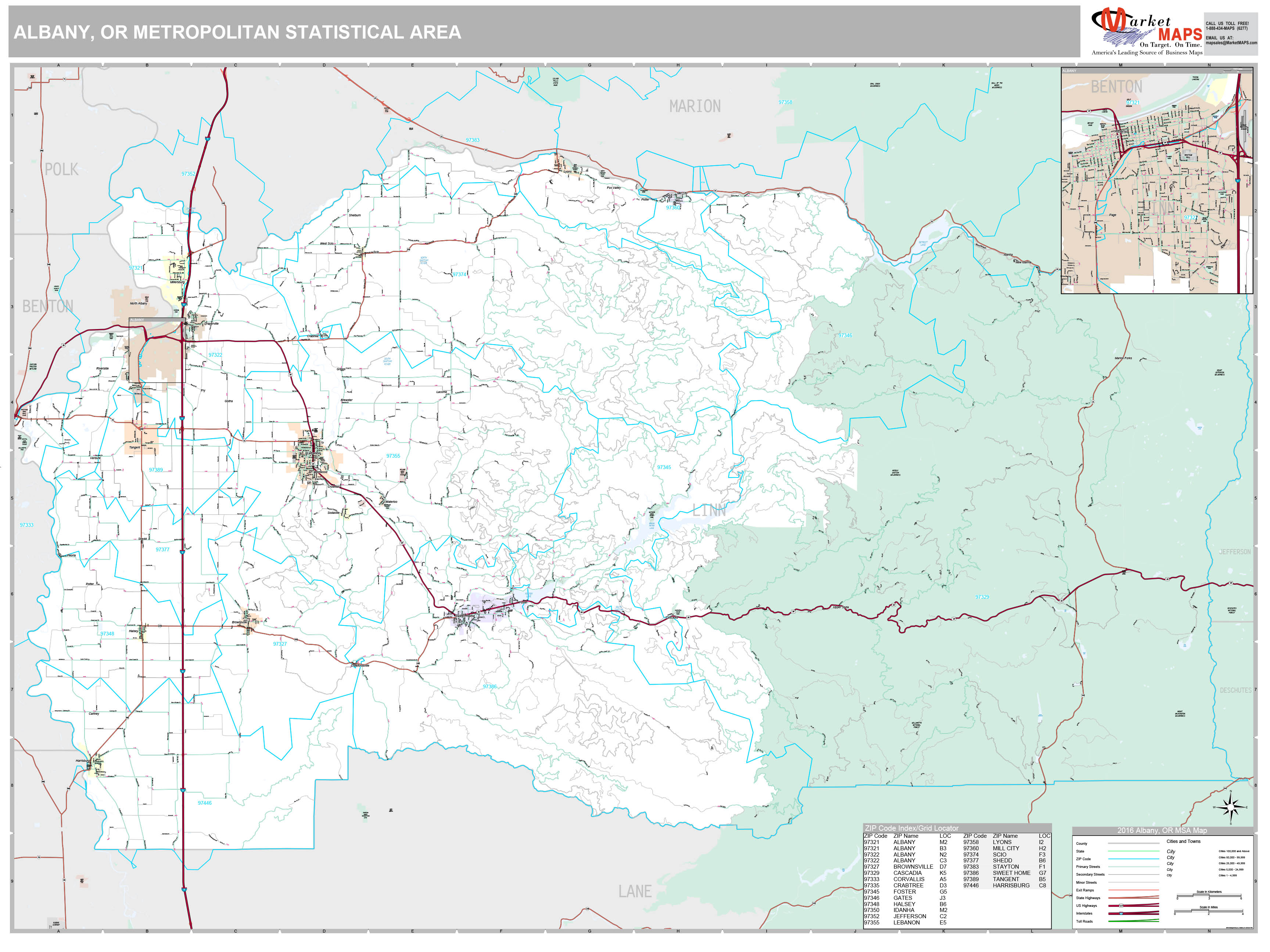Click ZIP code label 97386 on the map
This screenshot has height=952, width=1270.
pos(490,686)
